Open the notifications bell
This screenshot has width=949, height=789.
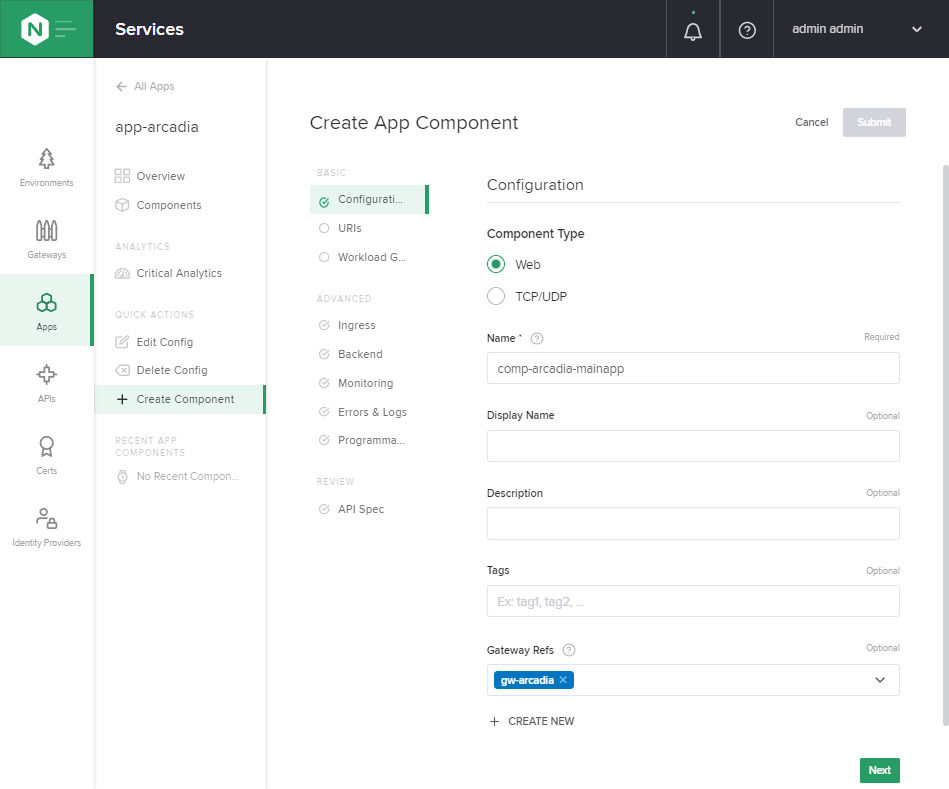(693, 31)
